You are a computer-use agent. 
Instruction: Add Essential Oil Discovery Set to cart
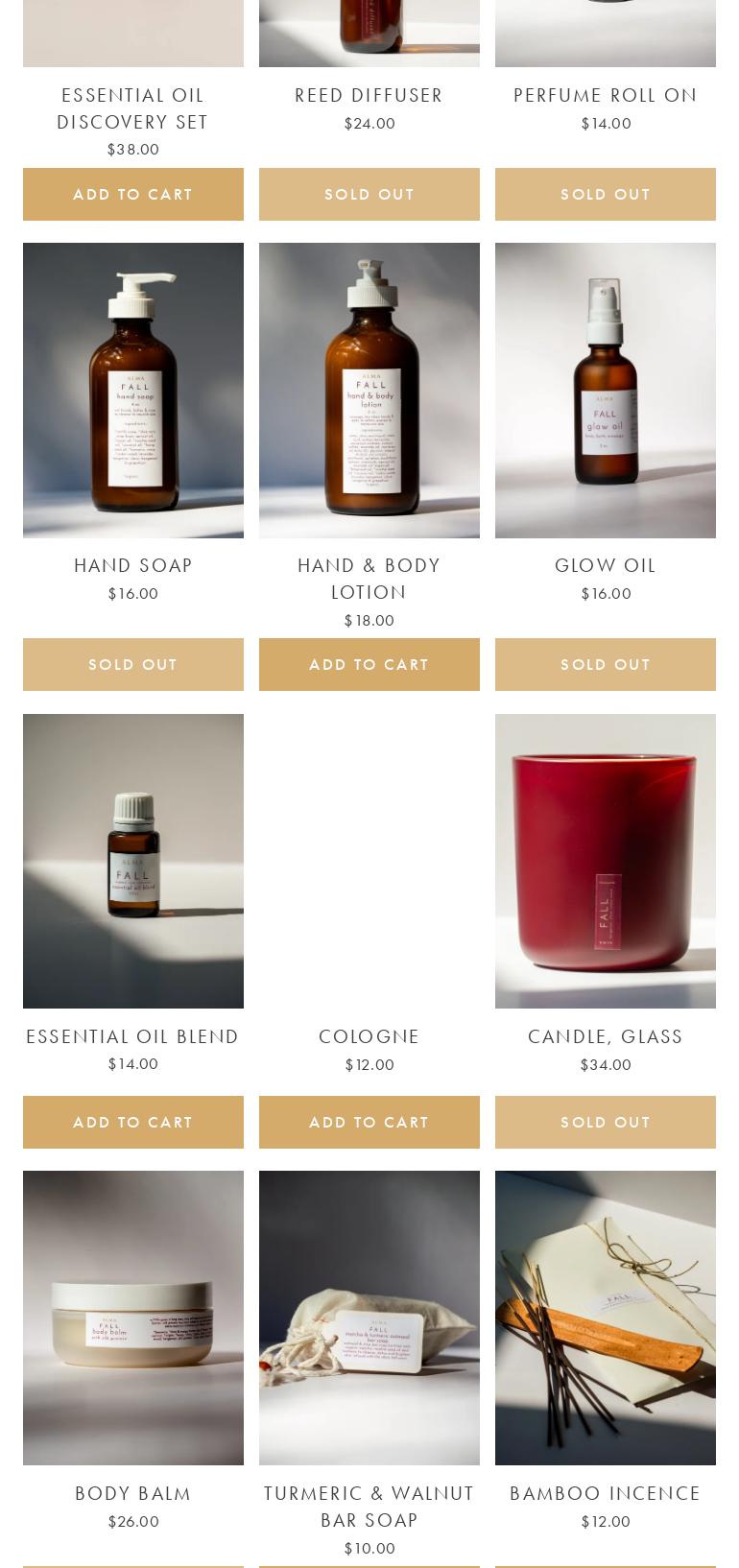pyautogui.click(x=133, y=194)
